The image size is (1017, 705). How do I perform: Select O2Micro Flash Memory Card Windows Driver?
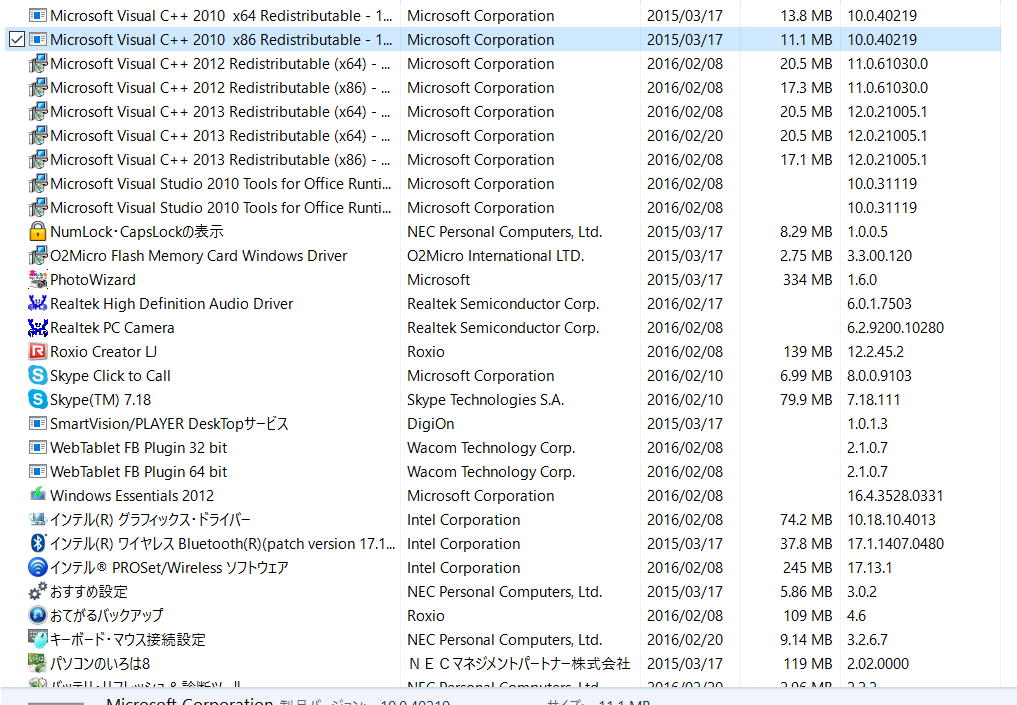(x=198, y=256)
